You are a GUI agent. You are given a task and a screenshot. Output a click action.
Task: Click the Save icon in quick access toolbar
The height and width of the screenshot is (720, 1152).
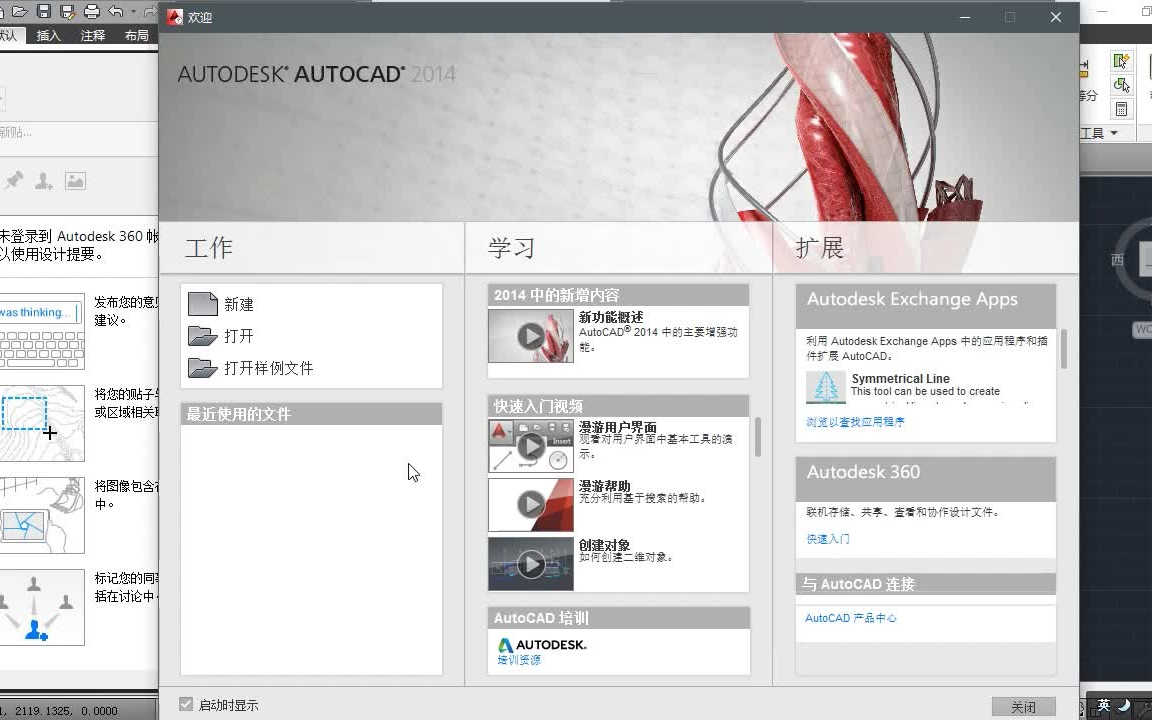tap(44, 12)
